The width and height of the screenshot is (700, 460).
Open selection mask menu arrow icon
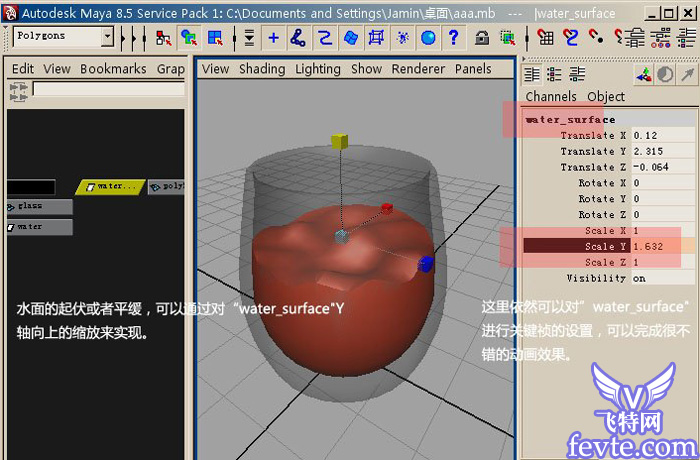coord(249,38)
